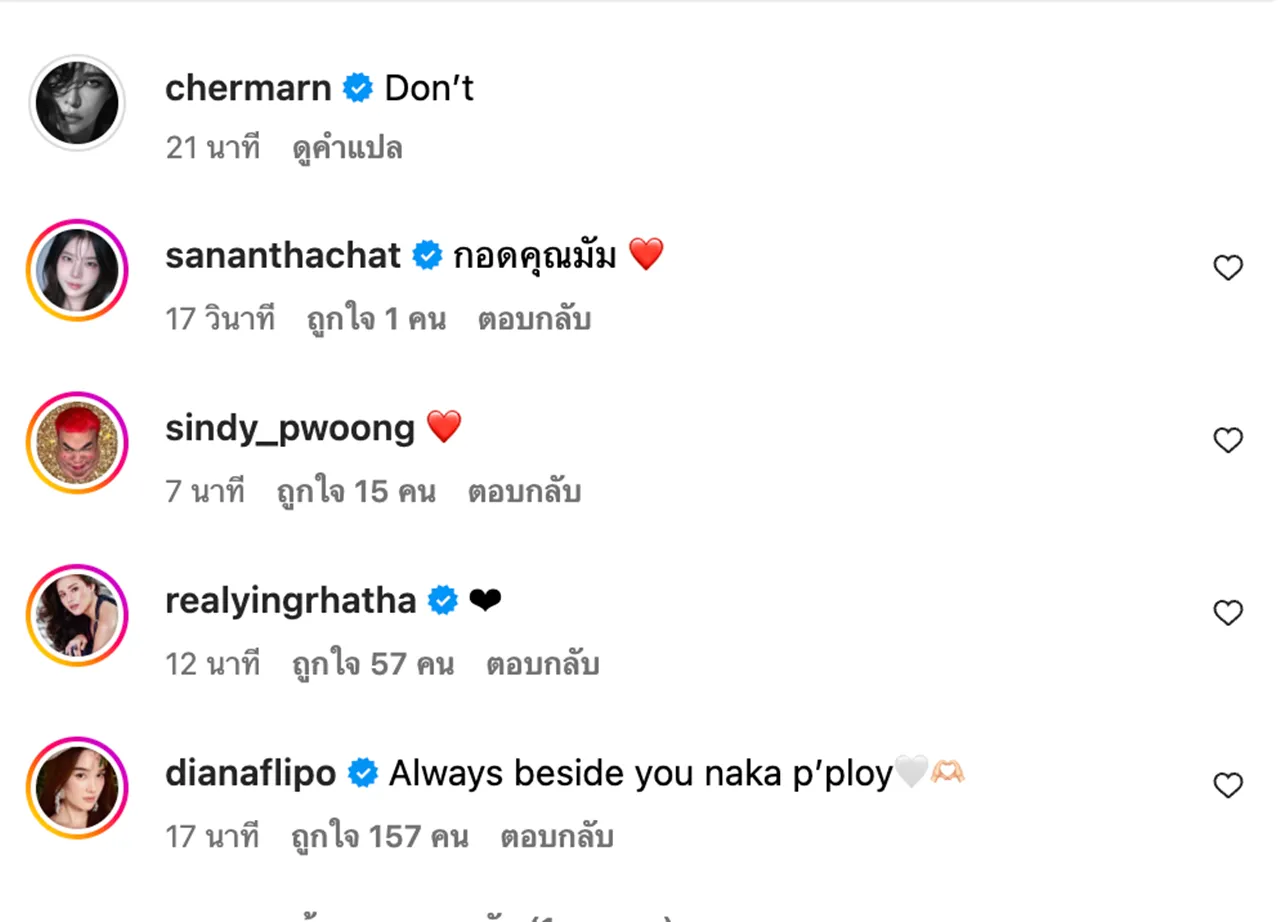The image size is (1280, 922).
Task: Select username dianaflipo
Action: pyautogui.click(x=250, y=772)
